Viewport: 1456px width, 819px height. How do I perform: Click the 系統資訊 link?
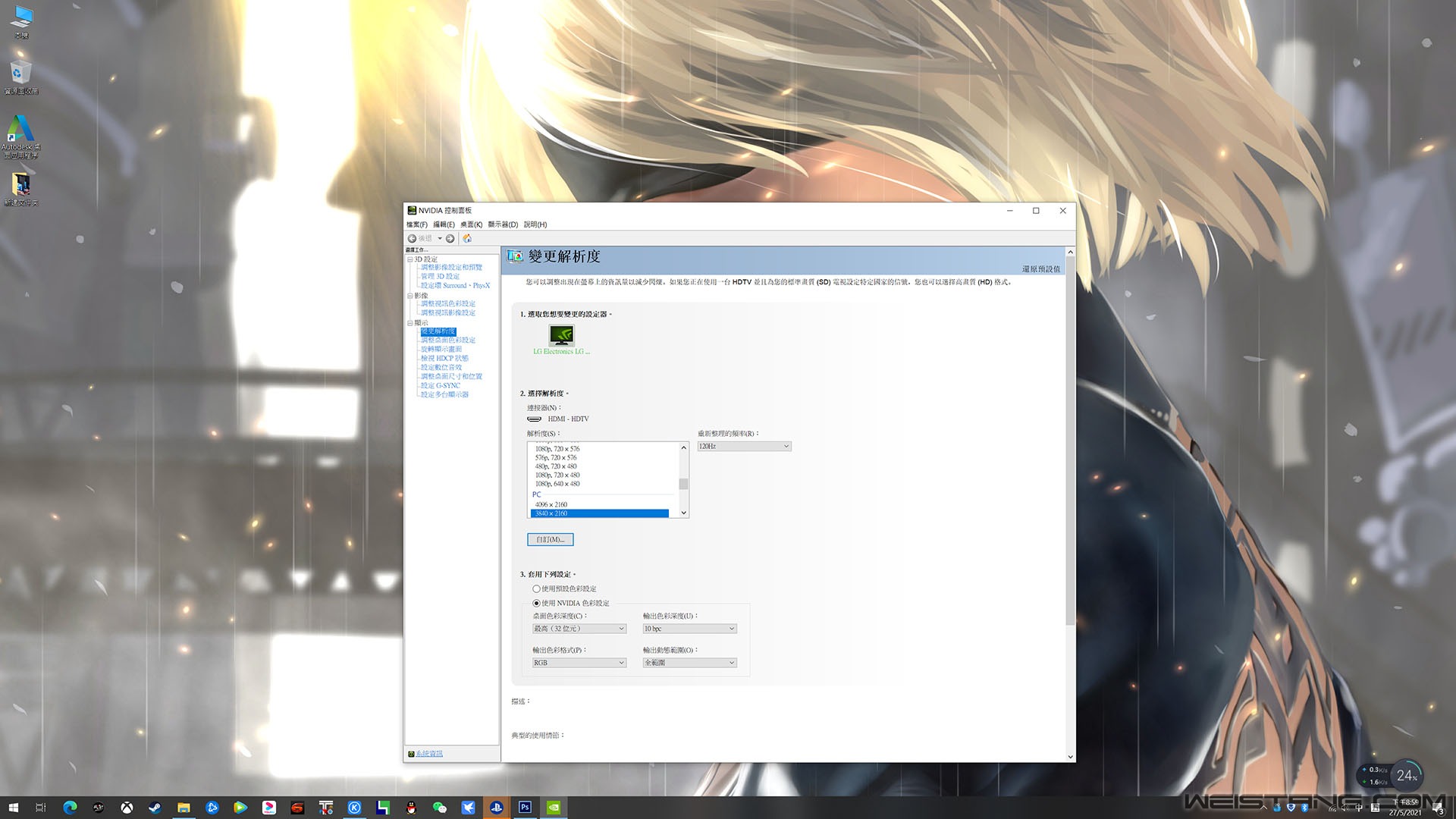tap(429, 754)
